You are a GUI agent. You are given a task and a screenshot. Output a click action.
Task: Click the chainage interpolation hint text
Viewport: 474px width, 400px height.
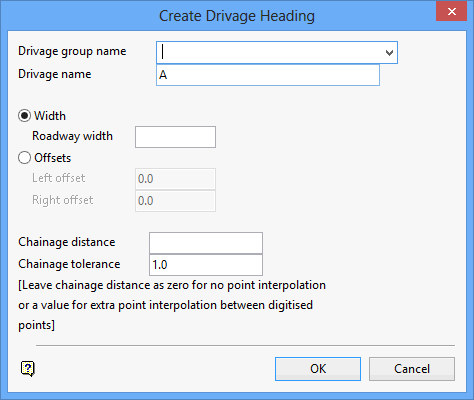172,305
